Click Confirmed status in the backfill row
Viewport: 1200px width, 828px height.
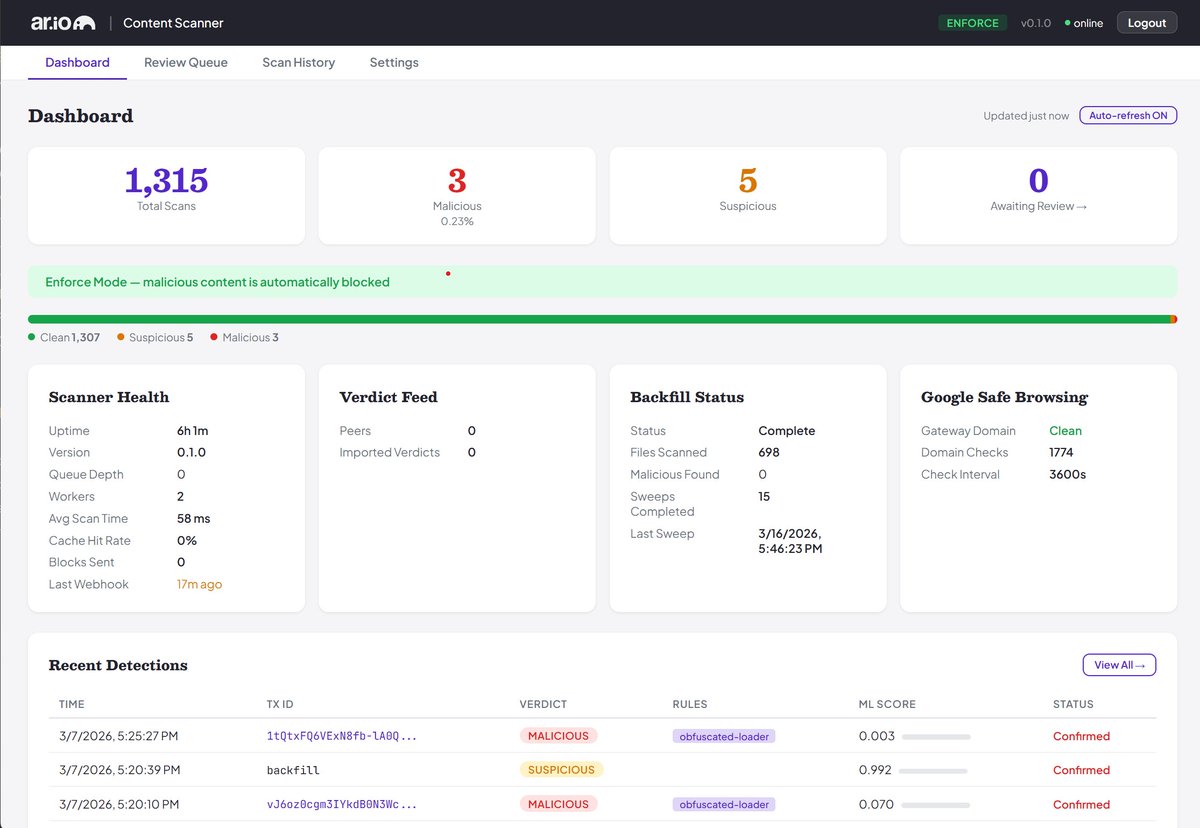(1081, 770)
